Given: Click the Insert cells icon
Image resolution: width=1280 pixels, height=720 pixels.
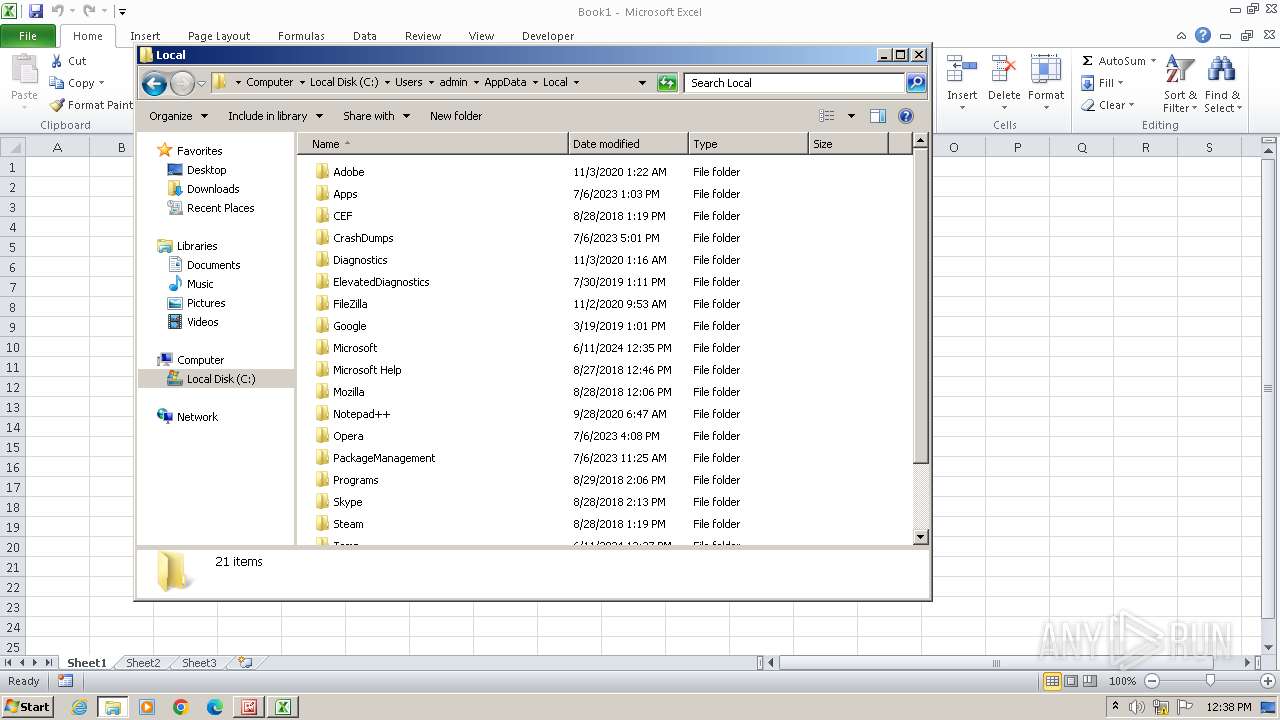Looking at the screenshot, I should (962, 70).
